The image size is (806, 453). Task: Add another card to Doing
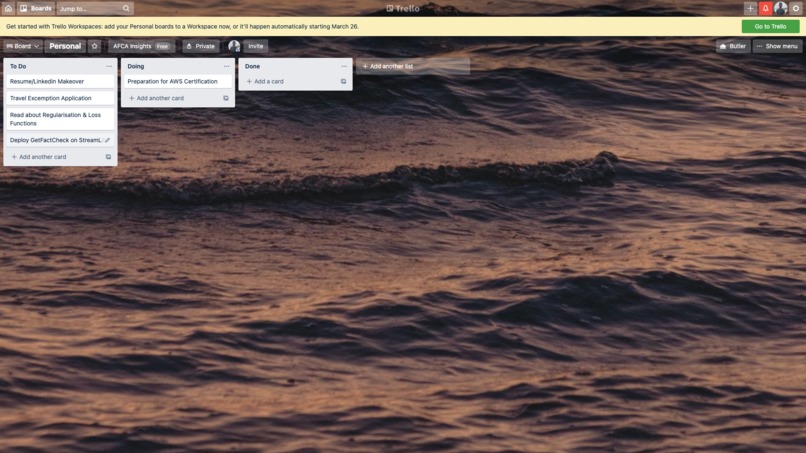click(156, 98)
